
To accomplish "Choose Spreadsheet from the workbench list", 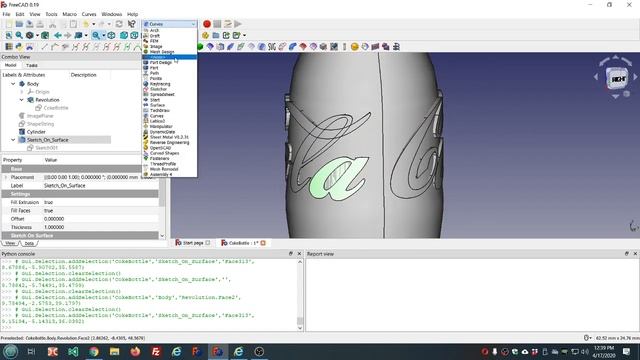I will click(162, 94).
